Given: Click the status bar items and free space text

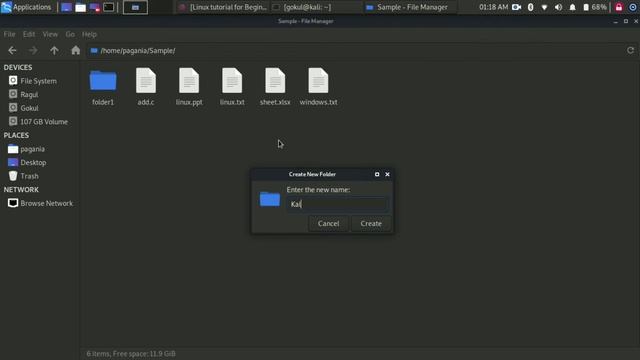Looking at the screenshot, I should click(x=131, y=353).
